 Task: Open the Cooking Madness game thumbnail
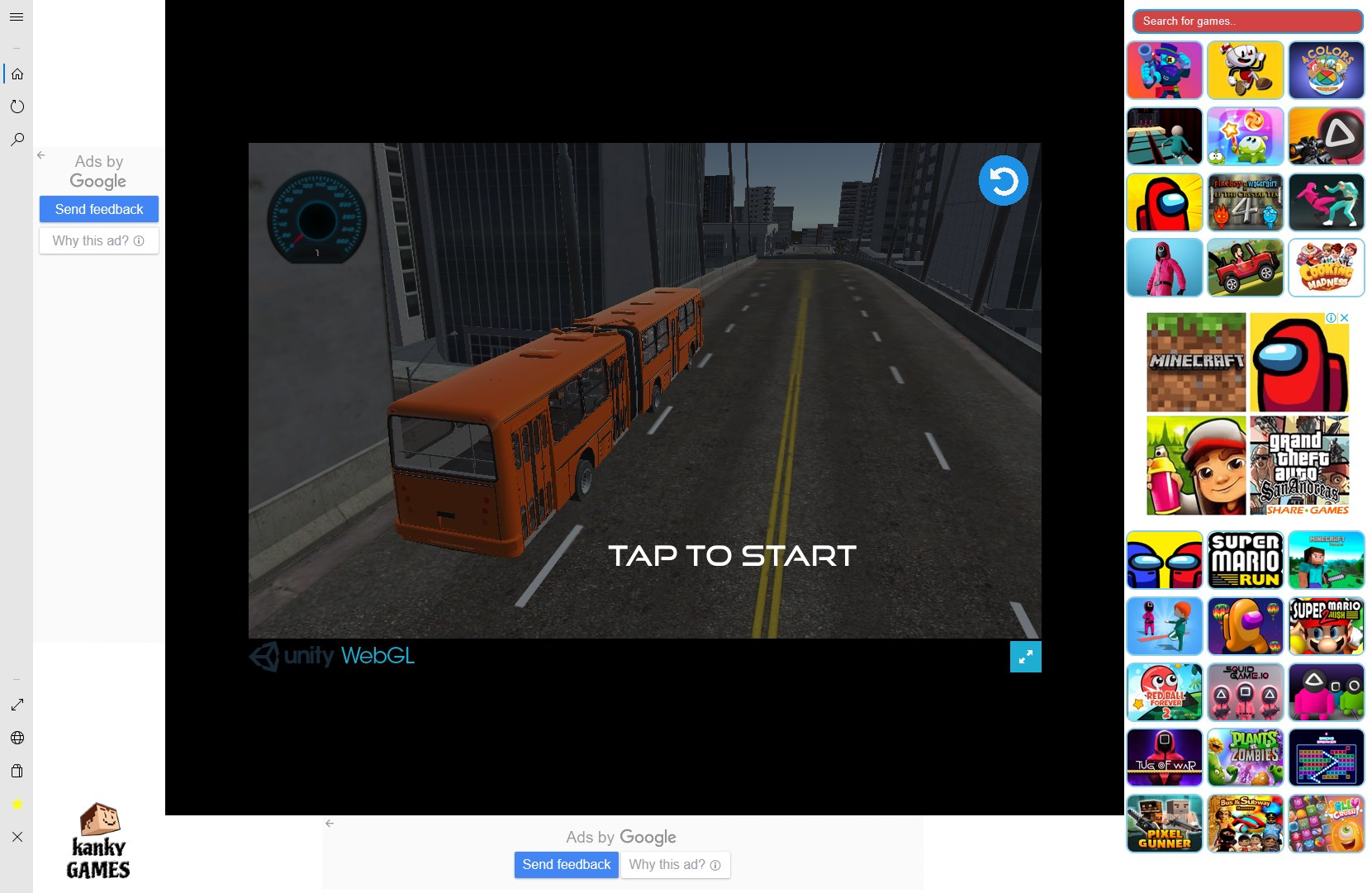(1326, 268)
